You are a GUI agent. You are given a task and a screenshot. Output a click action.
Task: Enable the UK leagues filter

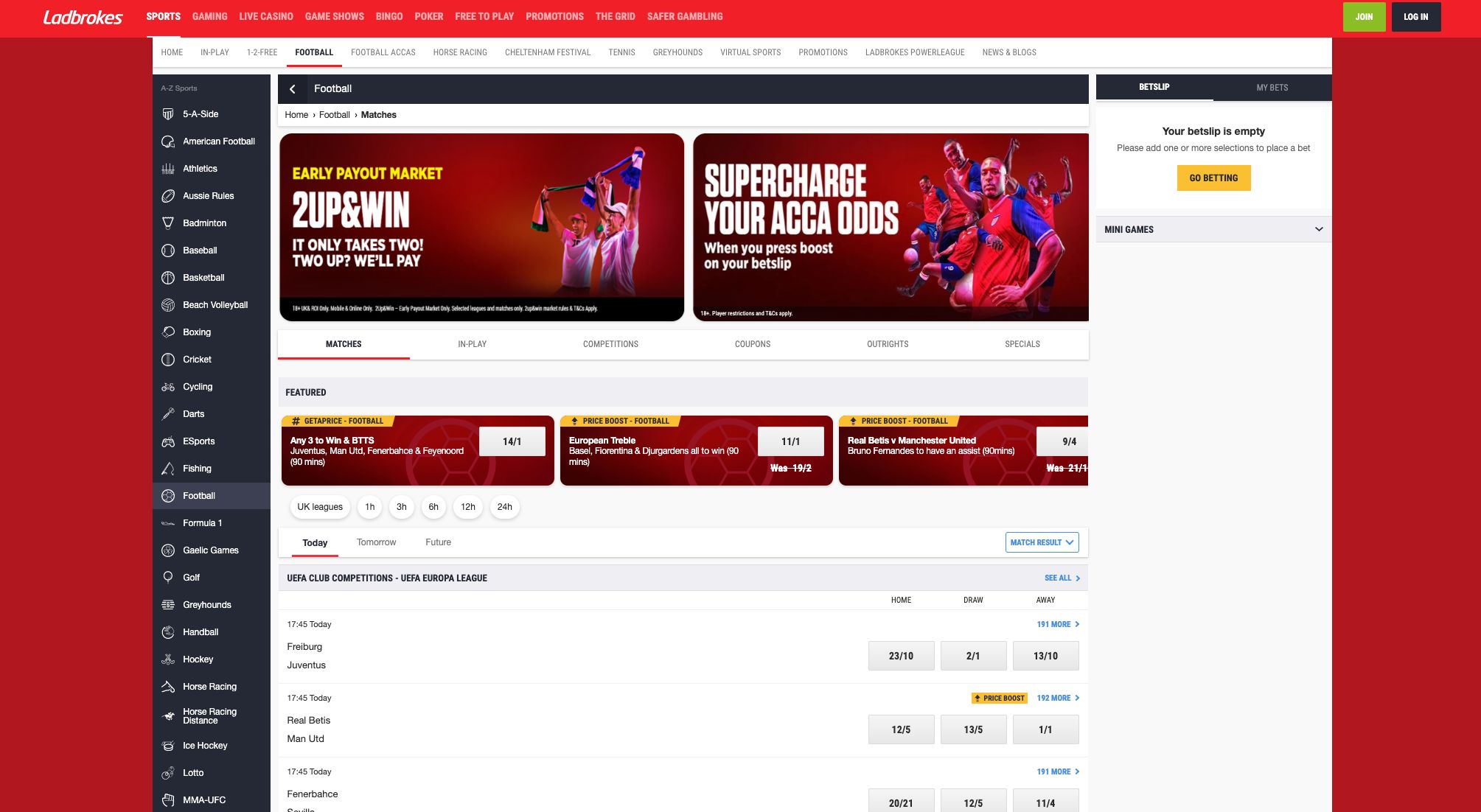[x=319, y=507]
